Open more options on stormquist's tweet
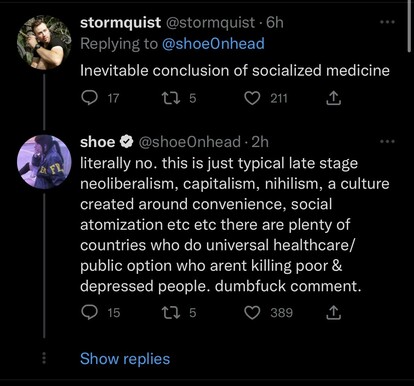 (x=388, y=22)
